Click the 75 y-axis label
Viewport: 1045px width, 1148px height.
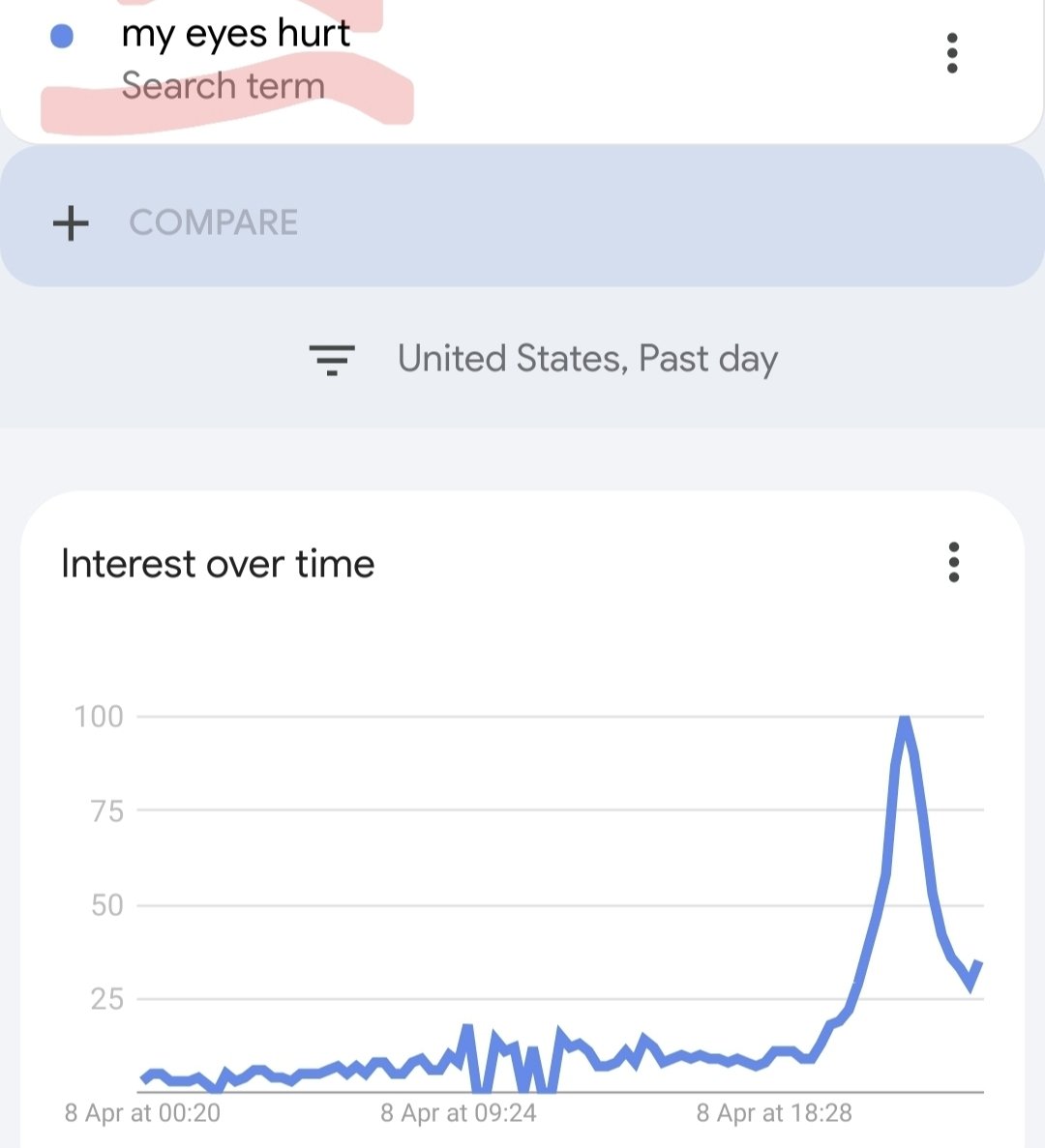[106, 811]
